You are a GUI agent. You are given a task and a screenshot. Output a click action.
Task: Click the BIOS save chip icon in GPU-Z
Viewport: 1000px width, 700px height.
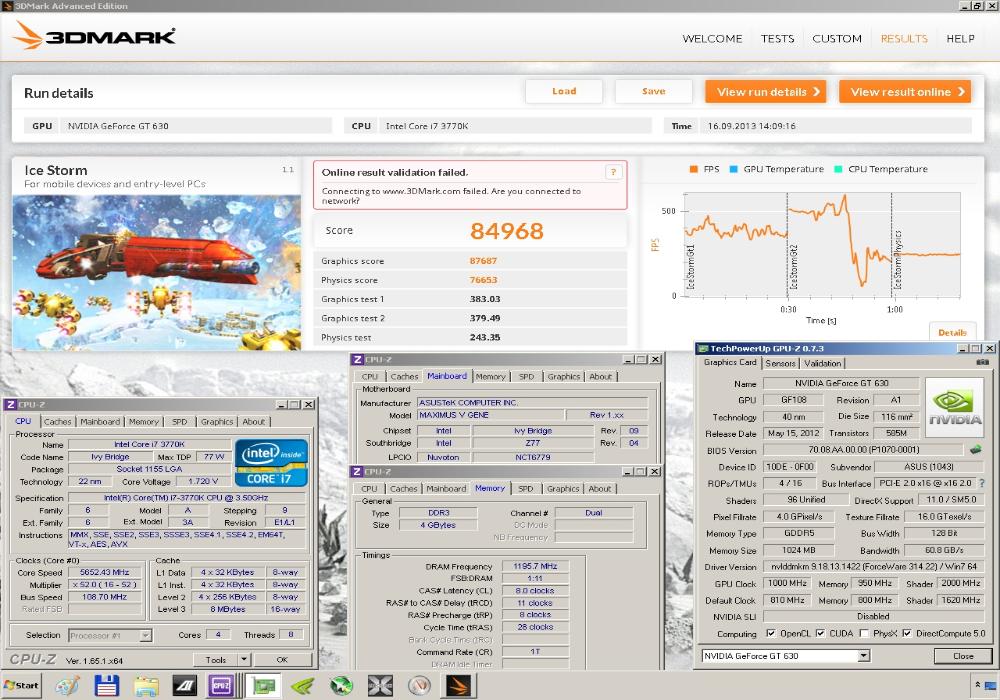[x=975, y=449]
